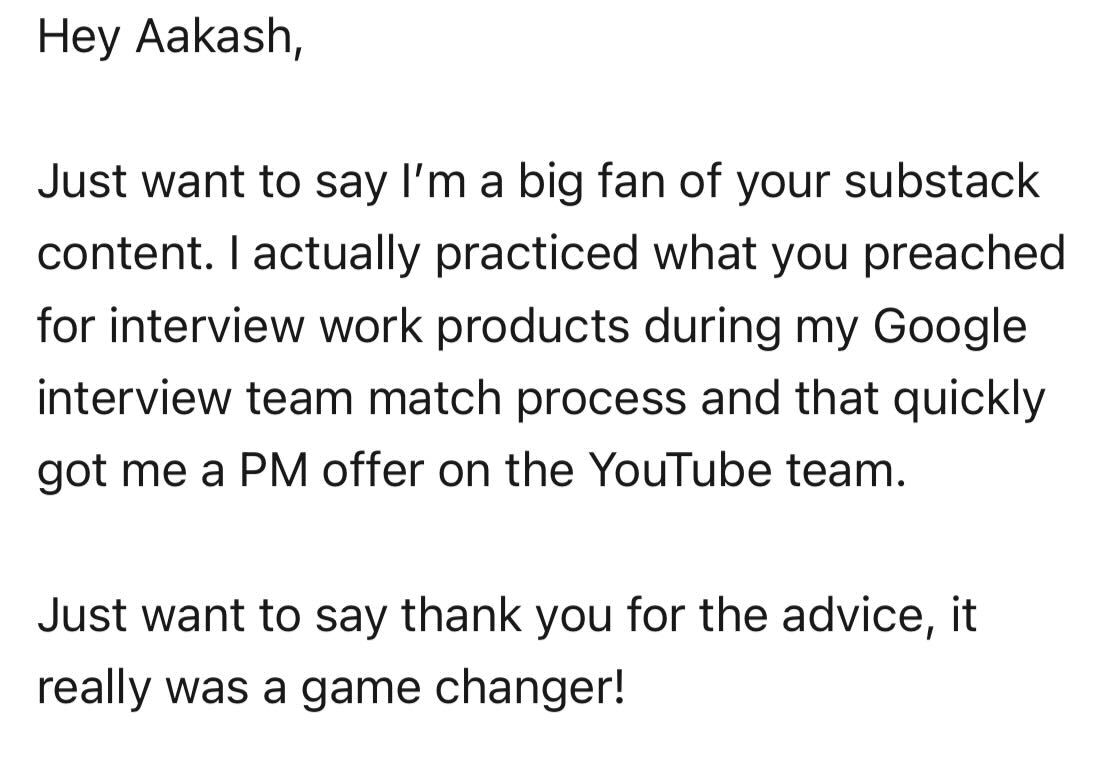Screen dimensions: 1113x771
Task: Click the phrase 'team match process'
Action: click(467, 401)
